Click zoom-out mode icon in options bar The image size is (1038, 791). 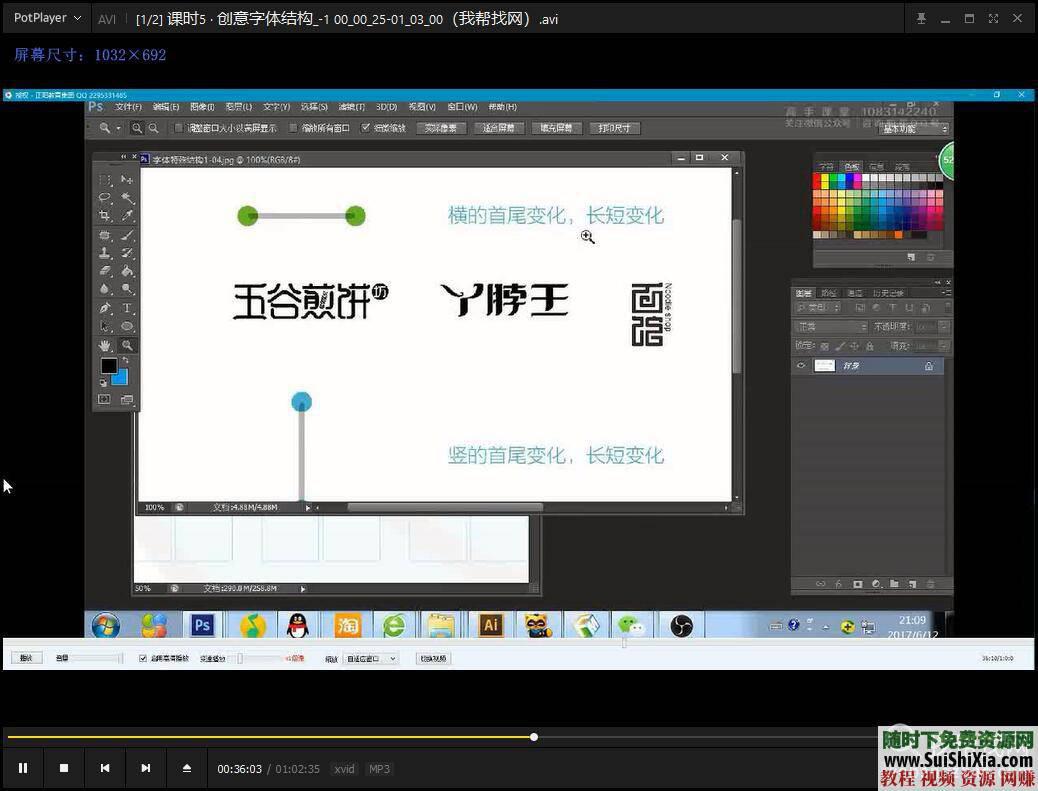tap(154, 128)
